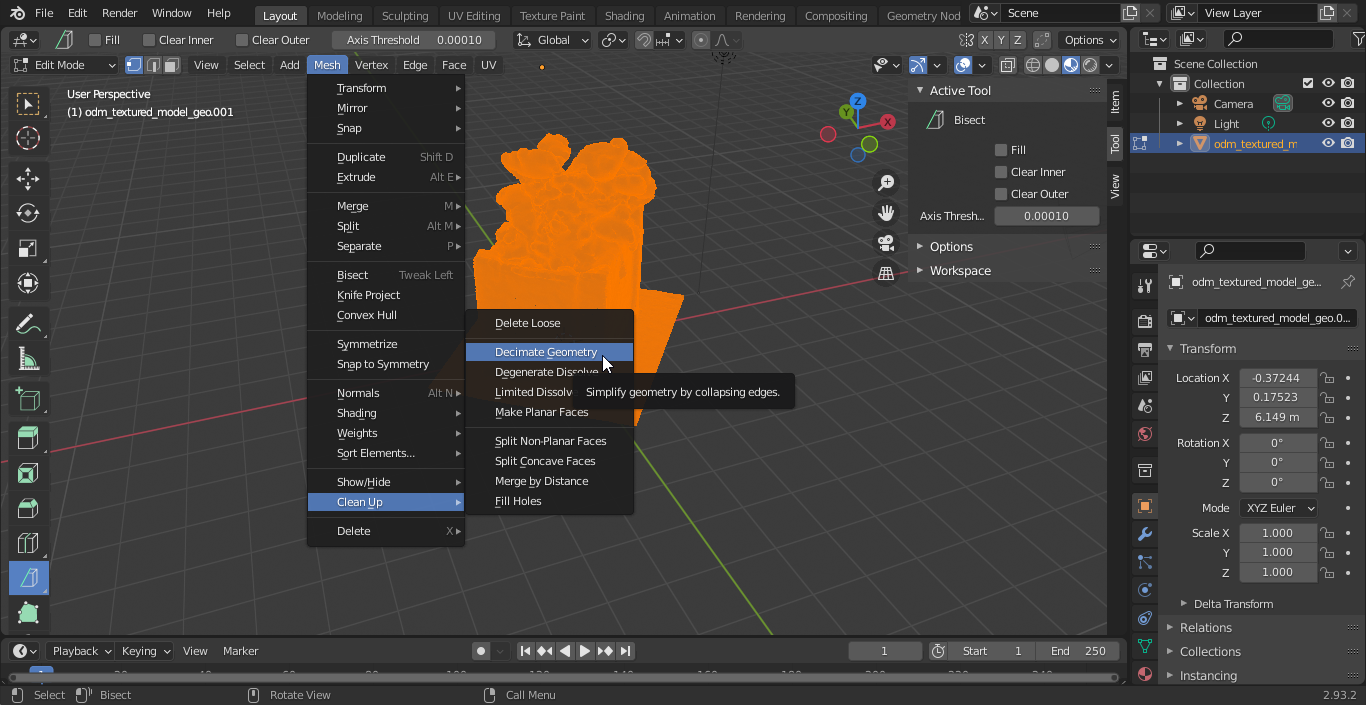
Task: Toggle camera view icon in viewport
Action: point(886,243)
